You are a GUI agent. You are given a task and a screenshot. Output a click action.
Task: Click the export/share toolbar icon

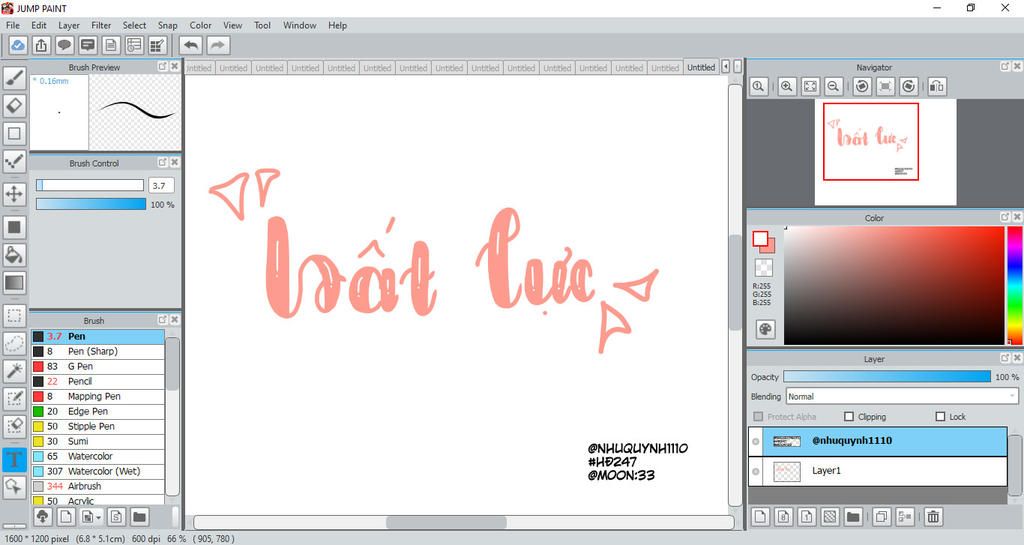[x=41, y=45]
